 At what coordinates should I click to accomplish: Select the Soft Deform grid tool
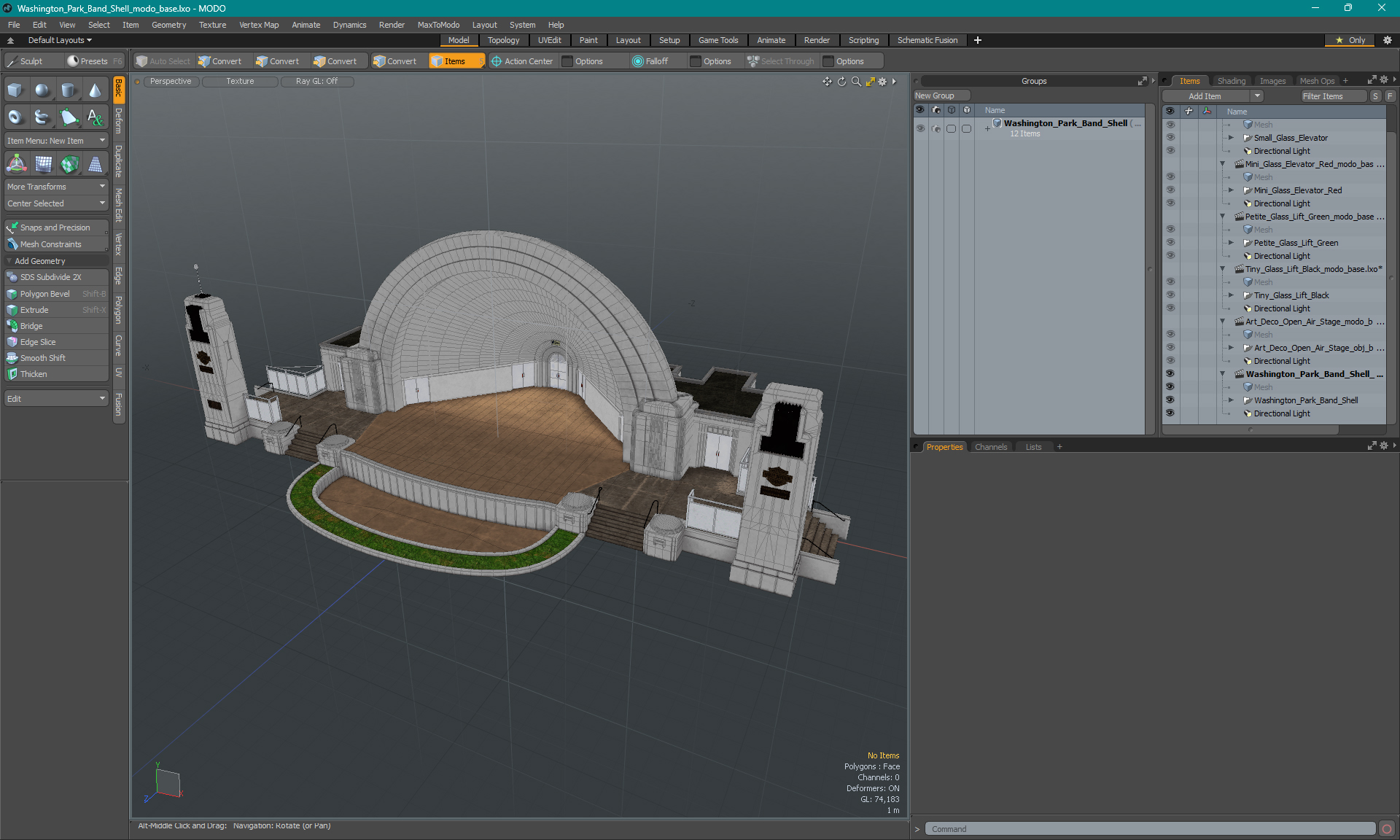click(42, 165)
